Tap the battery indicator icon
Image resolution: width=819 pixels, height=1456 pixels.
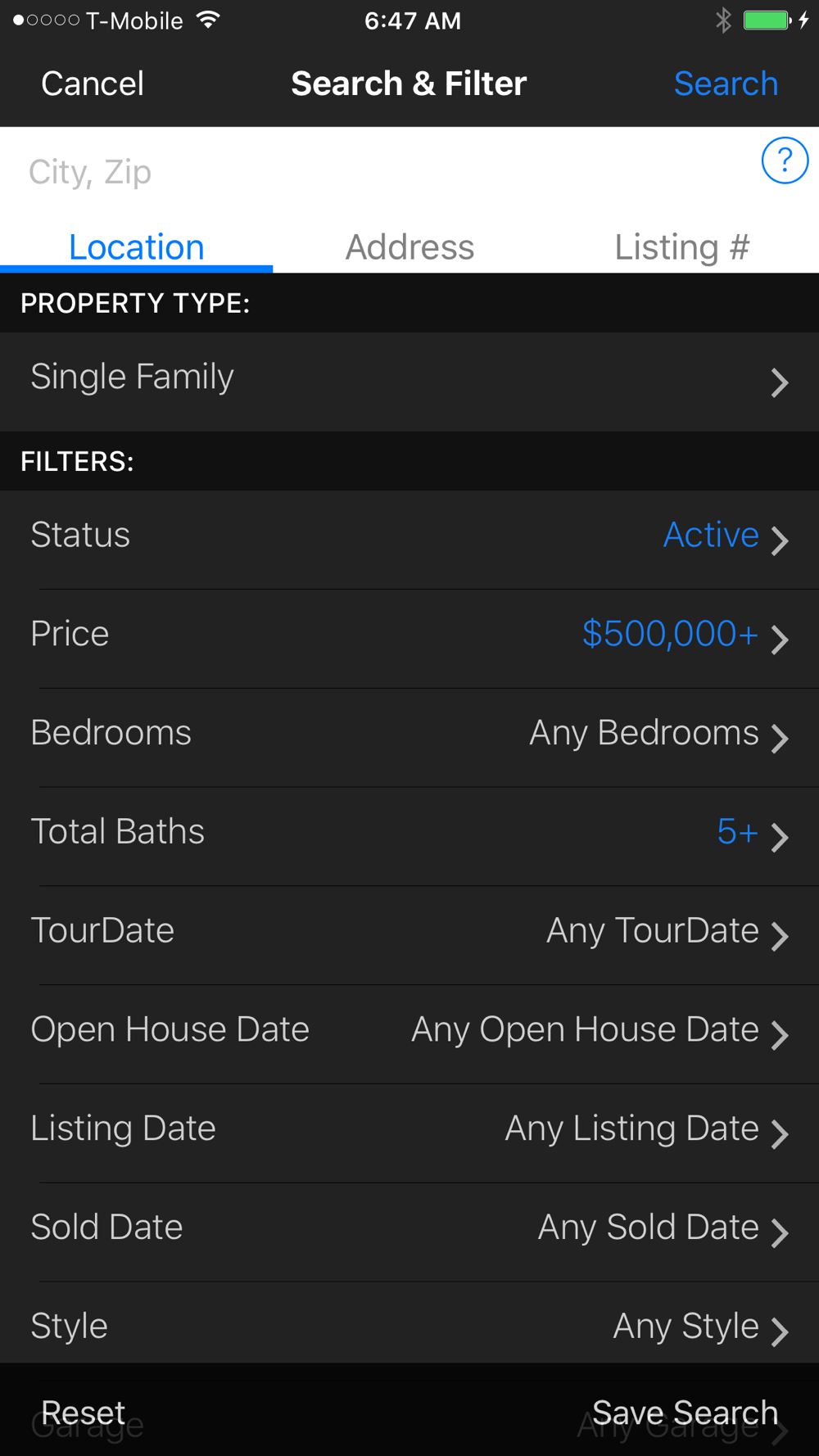pos(767,20)
